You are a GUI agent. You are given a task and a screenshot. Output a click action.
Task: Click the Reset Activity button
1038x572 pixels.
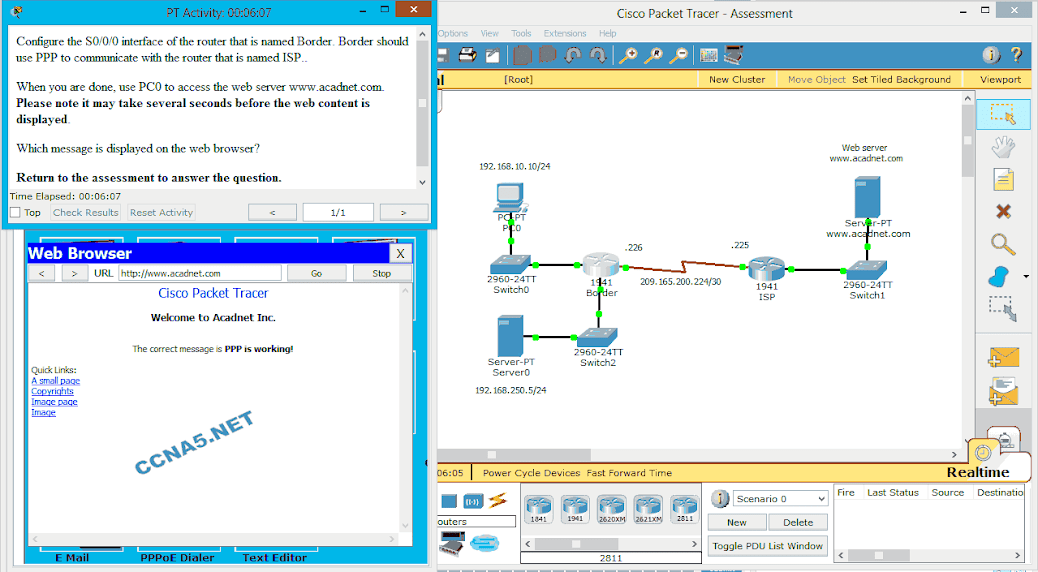click(x=162, y=213)
